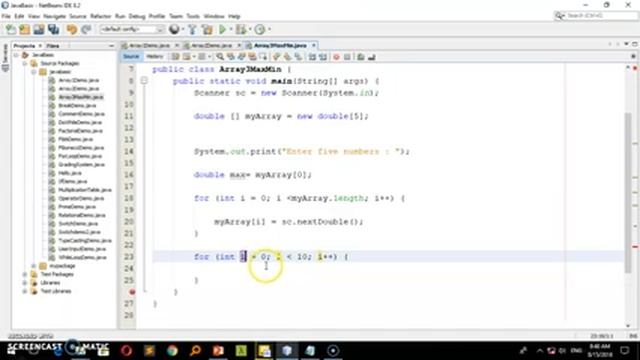Open the dropdown arrow beside Debug Project
This screenshot has width=640, height=360.
[249, 29]
